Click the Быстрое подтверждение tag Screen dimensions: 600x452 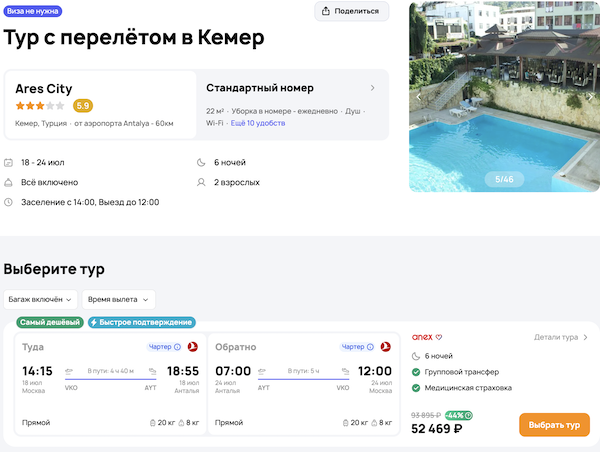(141, 322)
